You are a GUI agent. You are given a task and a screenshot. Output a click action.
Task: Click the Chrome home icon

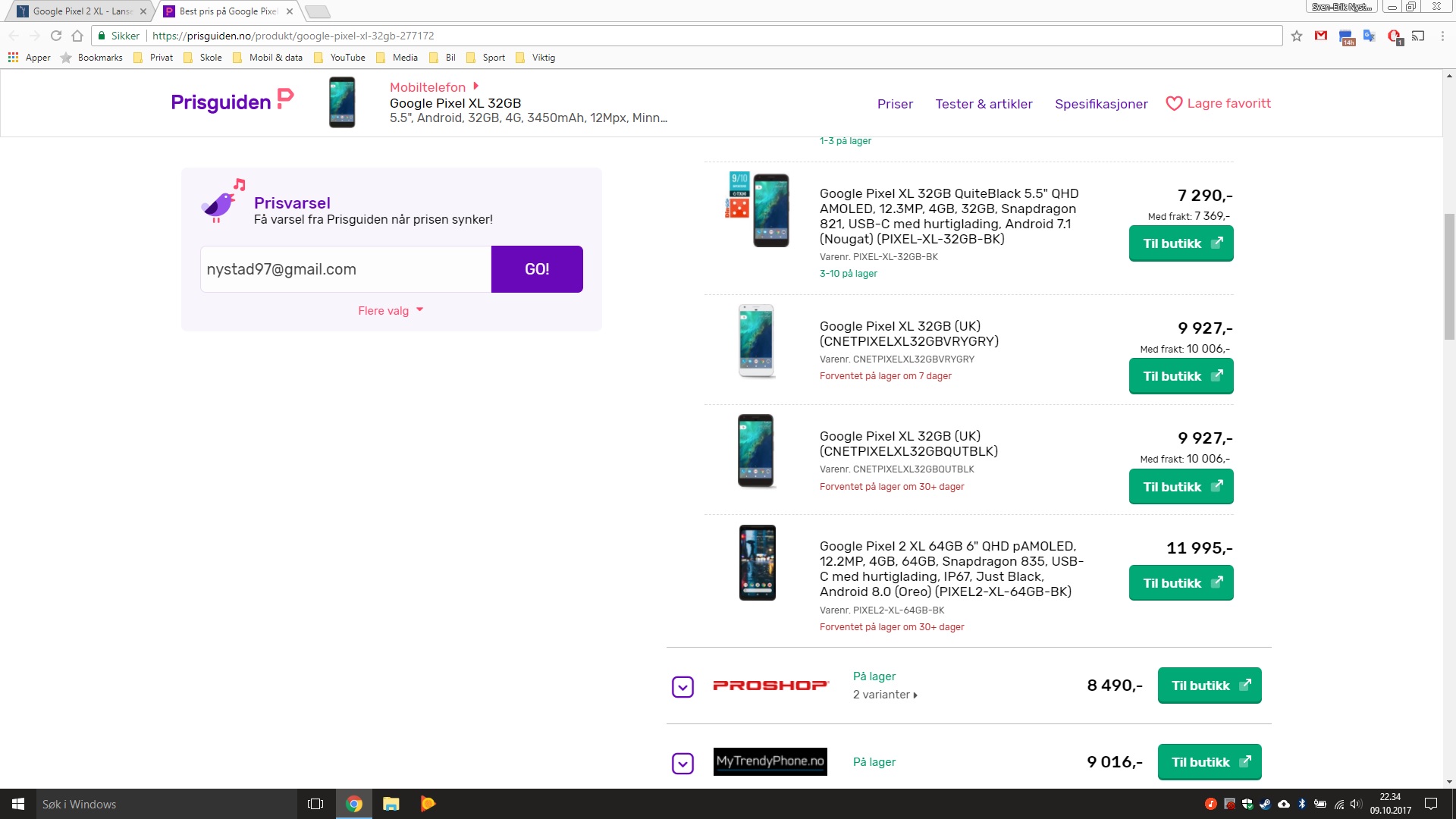click(x=77, y=36)
